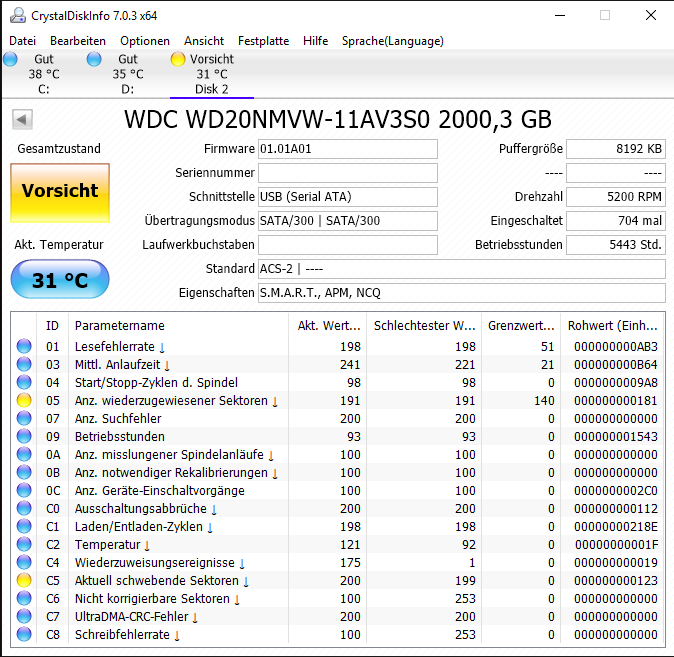Click blue orb for Geräte-Einschaltvorgänge row
Viewport: 674px width, 657px height.
(24, 491)
